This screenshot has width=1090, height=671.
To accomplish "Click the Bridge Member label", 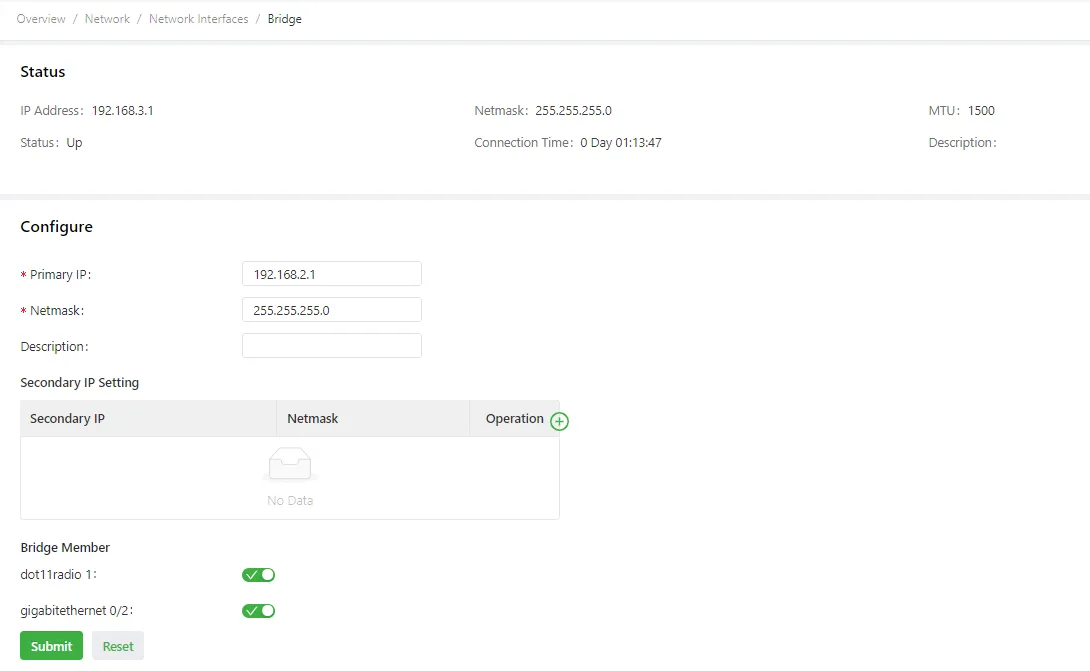I will pos(65,547).
